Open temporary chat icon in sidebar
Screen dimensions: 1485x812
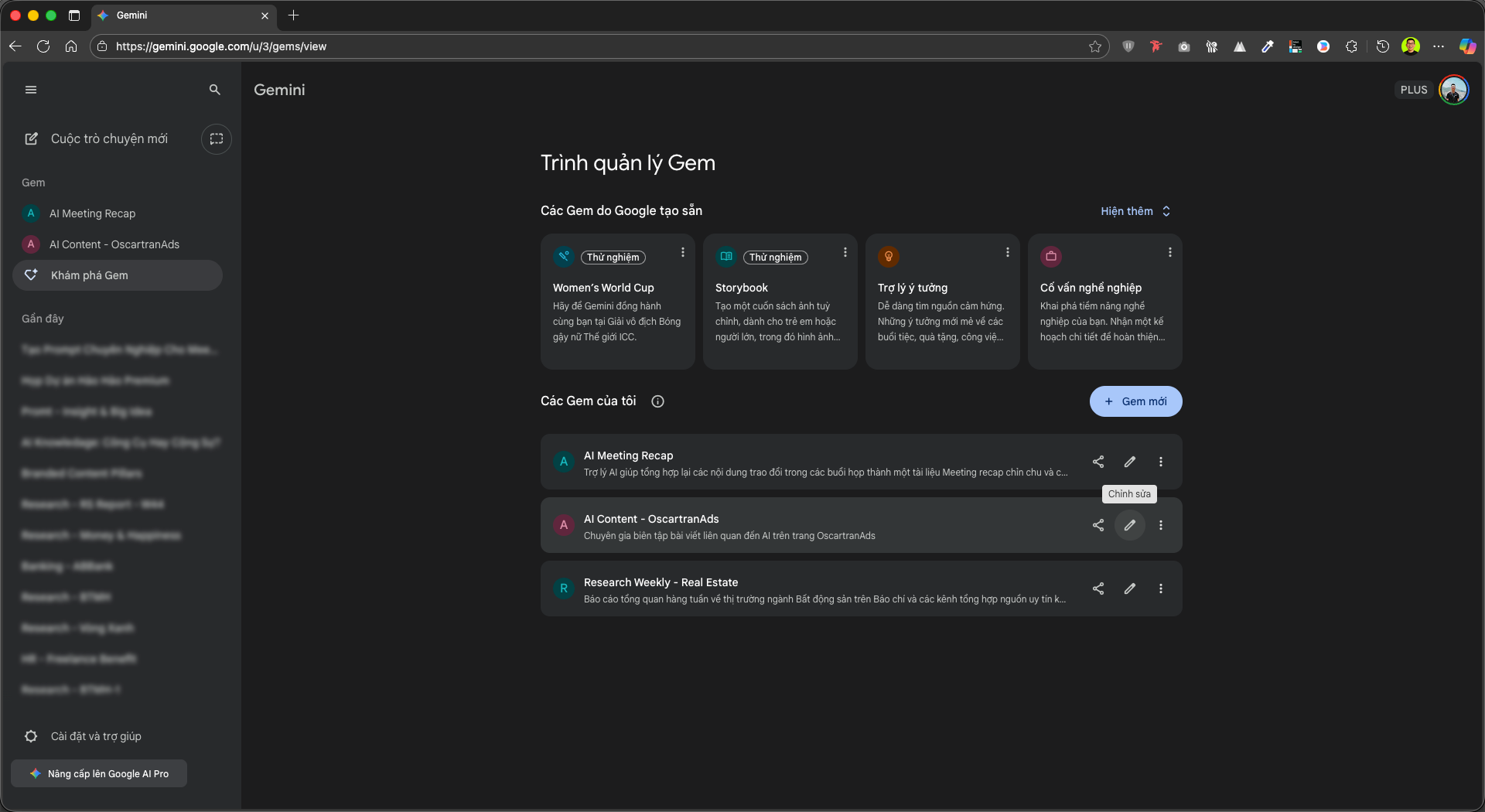point(217,139)
